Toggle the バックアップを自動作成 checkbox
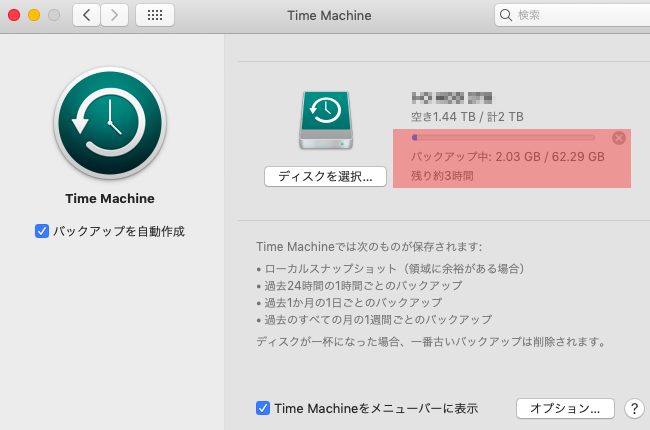The image size is (650, 430). click(x=42, y=231)
